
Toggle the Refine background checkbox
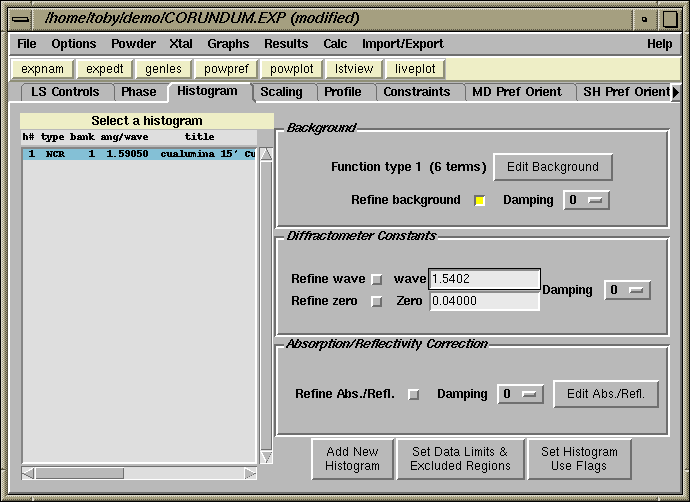[x=480, y=201]
